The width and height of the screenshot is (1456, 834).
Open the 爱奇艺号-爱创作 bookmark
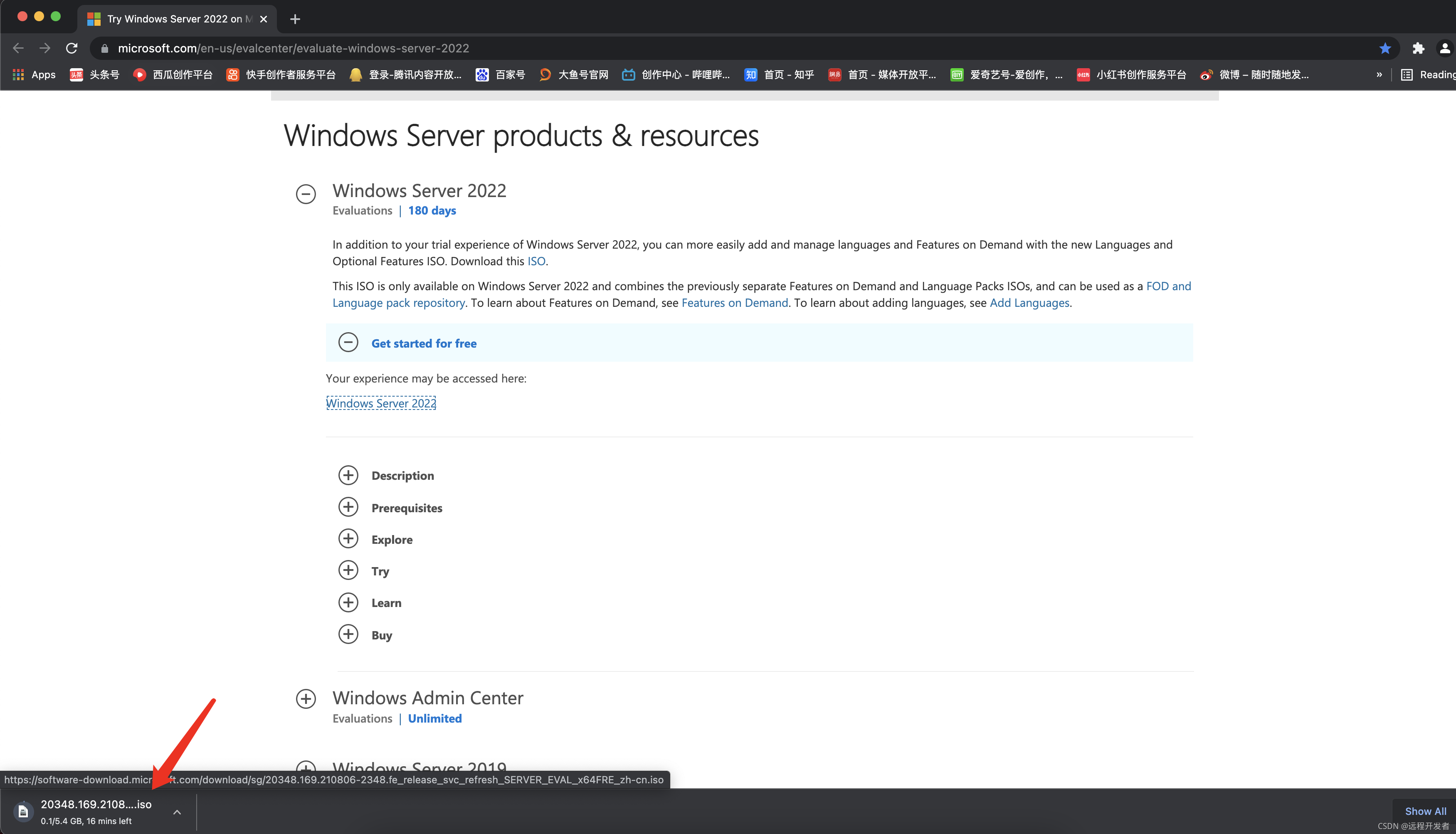click(1007, 74)
